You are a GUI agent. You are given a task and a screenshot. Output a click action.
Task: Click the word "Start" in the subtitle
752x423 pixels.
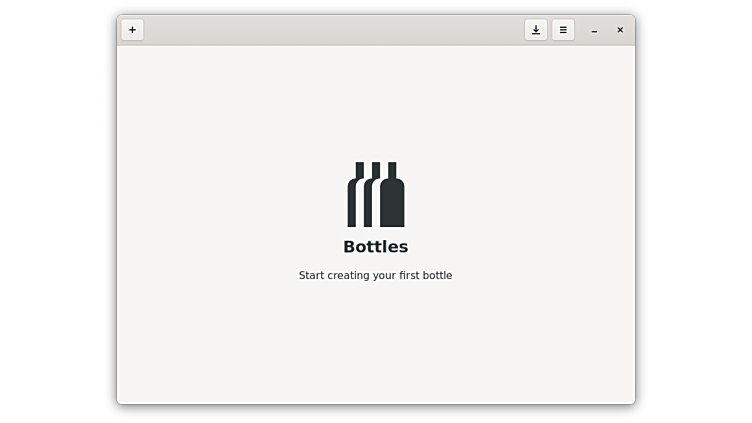pos(313,275)
